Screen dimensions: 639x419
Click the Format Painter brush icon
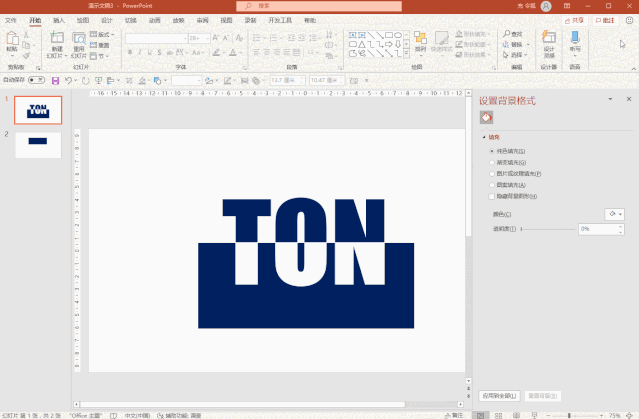26,55
